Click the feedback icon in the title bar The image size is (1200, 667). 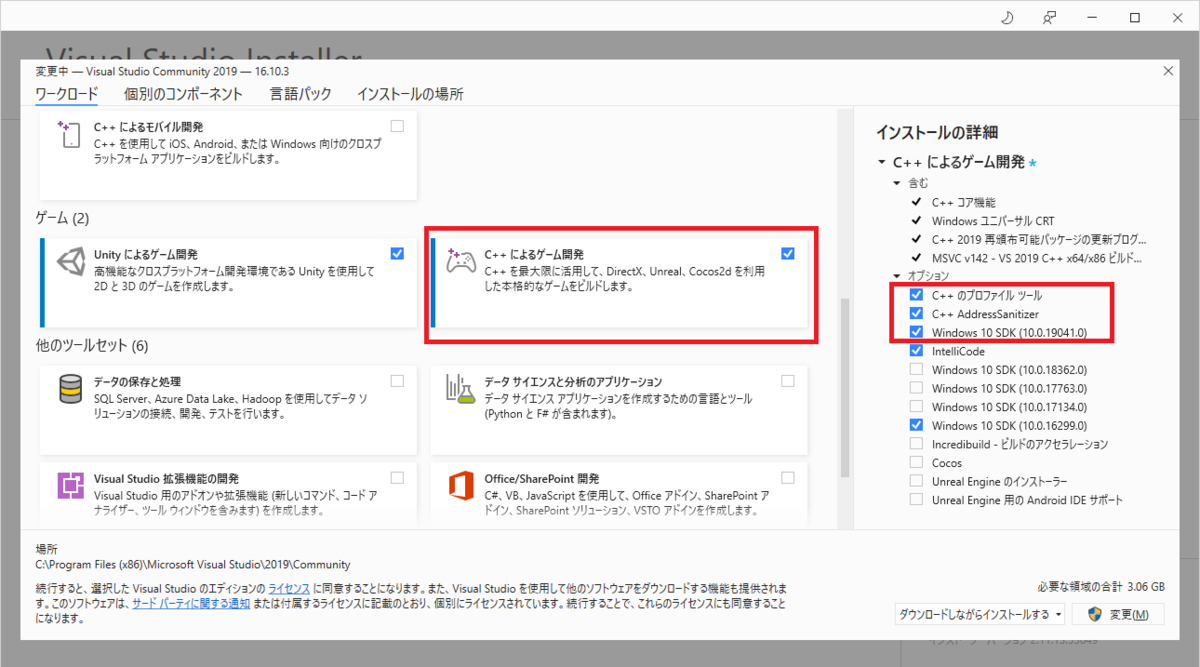1049,18
